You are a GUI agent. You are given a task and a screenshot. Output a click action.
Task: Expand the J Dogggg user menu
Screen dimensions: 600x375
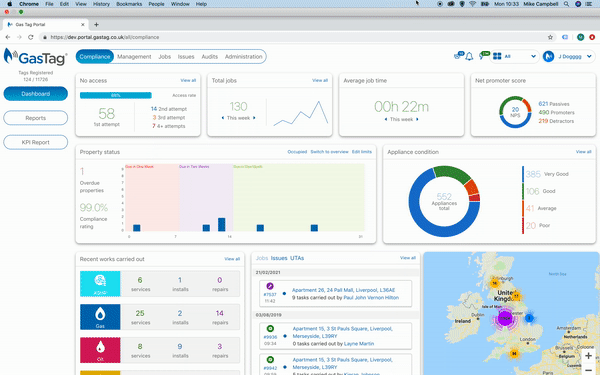point(589,57)
